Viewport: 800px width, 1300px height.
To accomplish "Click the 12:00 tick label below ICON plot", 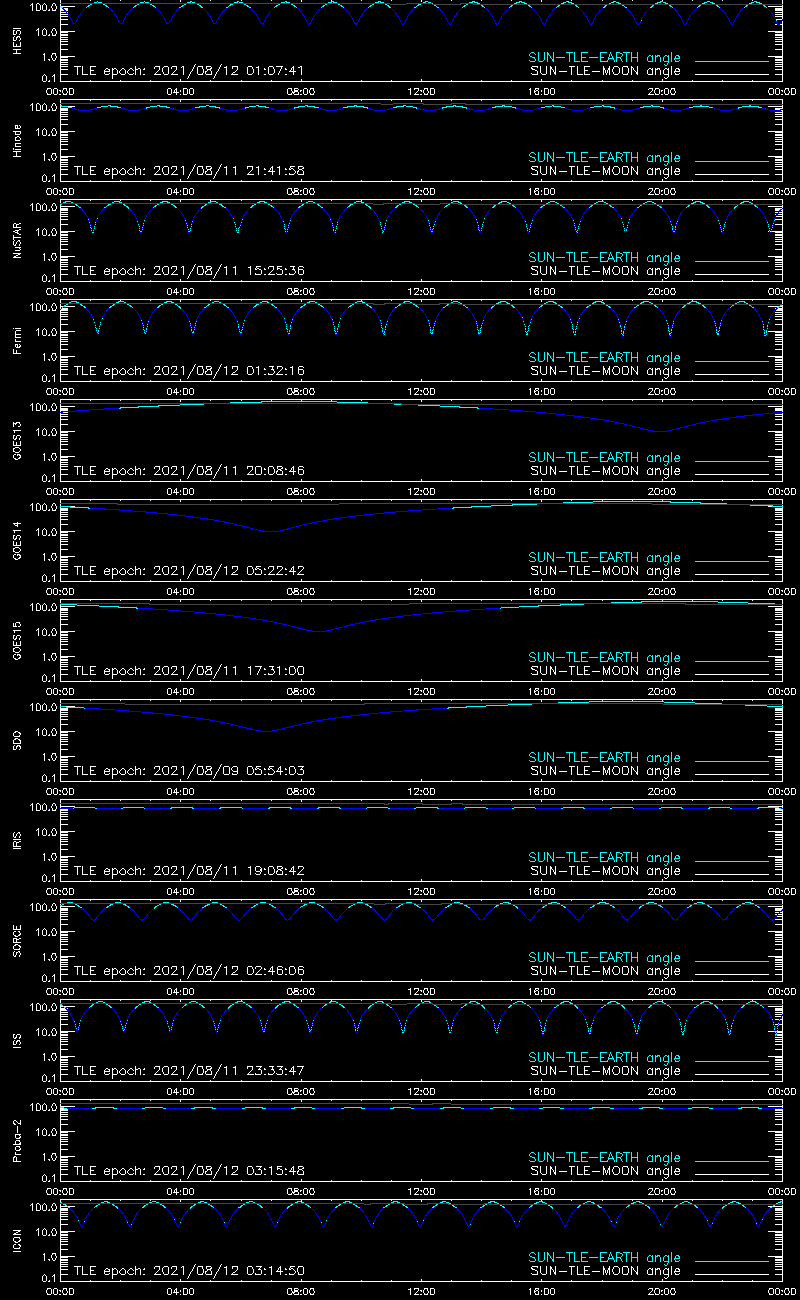I will click(421, 1291).
